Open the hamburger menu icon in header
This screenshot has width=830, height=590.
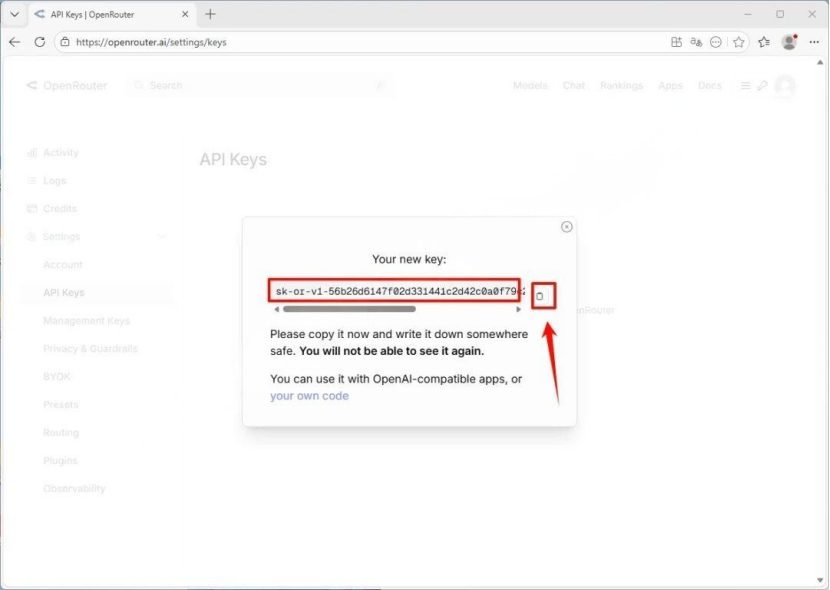745,86
